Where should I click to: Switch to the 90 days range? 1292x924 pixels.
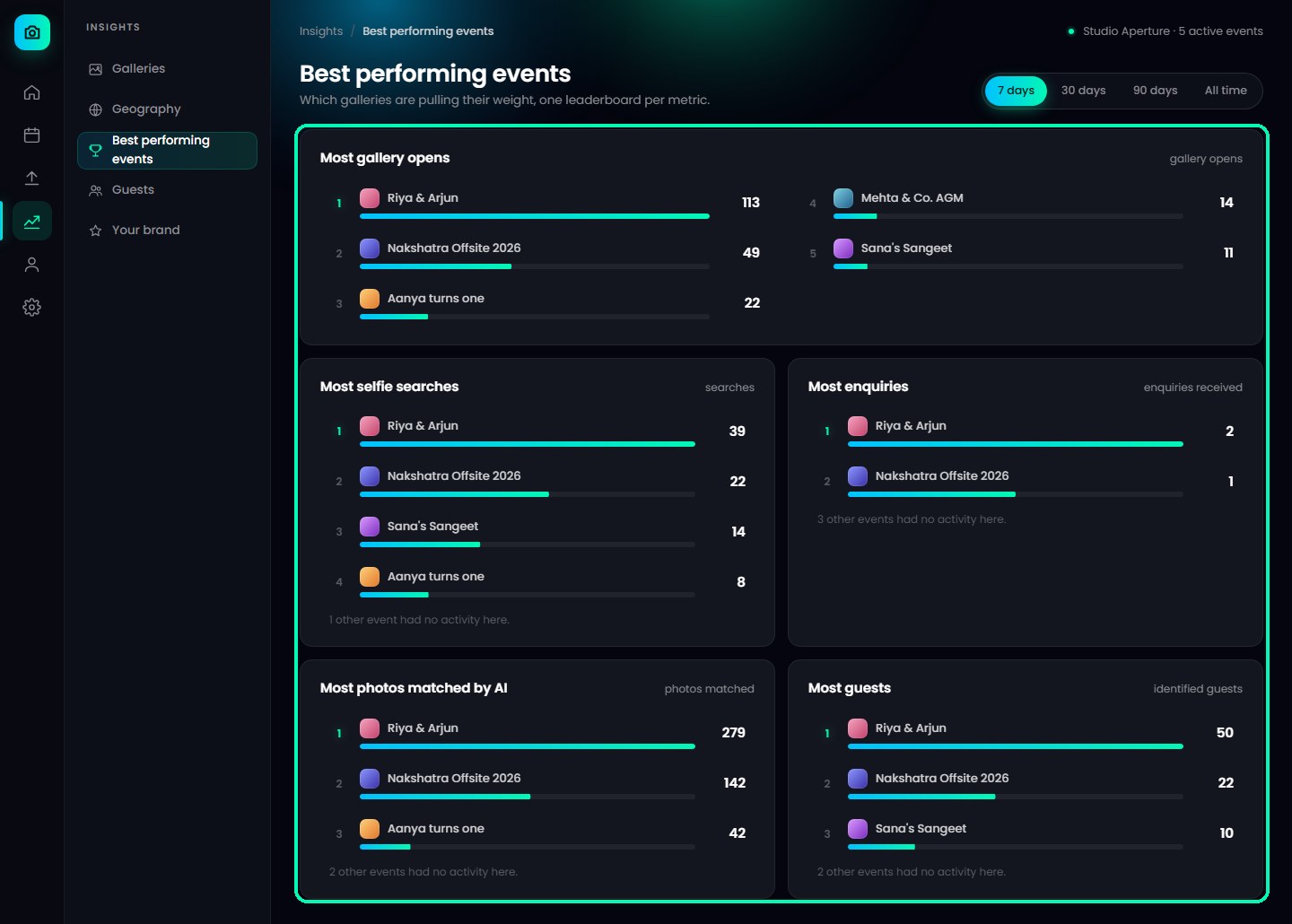coord(1155,91)
